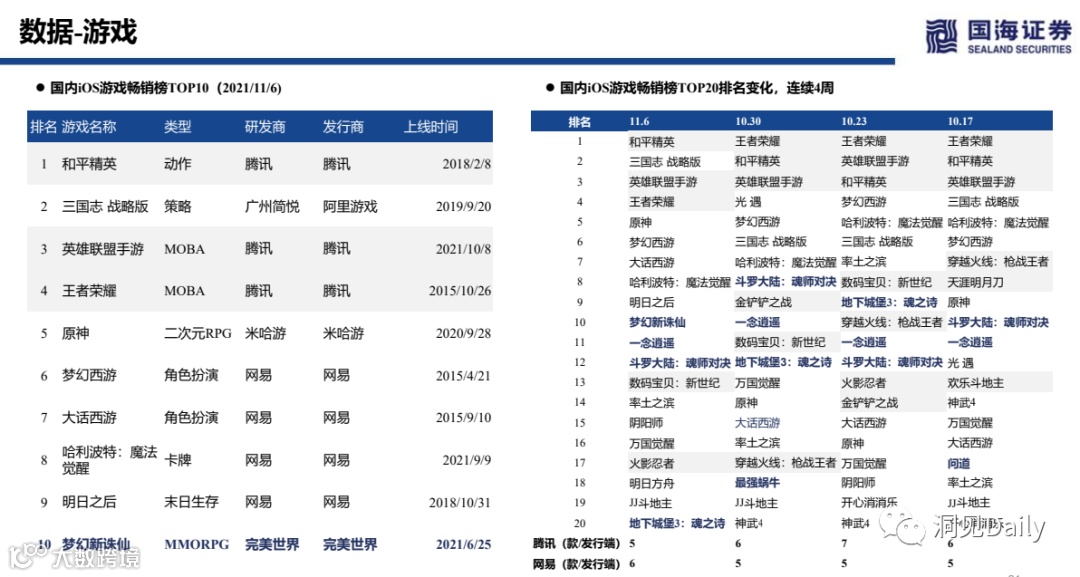The height and width of the screenshot is (577, 1080).
Task: Click the 卡牌 type cell
Action: [178, 460]
